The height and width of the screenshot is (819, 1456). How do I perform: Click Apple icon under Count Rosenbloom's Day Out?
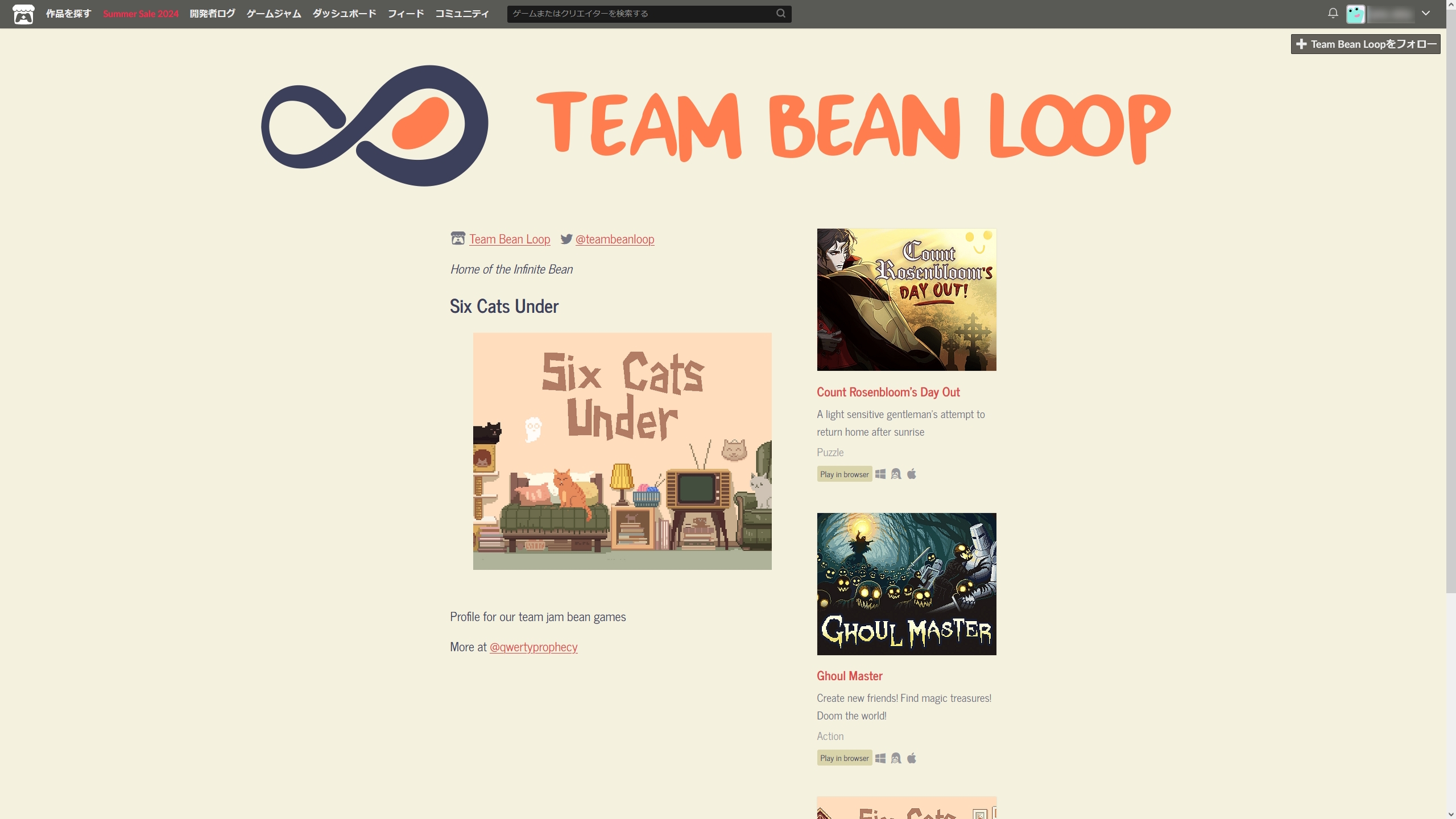(x=912, y=474)
